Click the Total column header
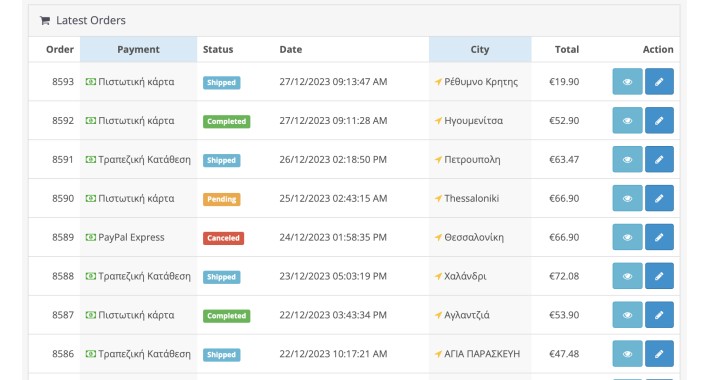The width and height of the screenshot is (710, 380). point(567,49)
